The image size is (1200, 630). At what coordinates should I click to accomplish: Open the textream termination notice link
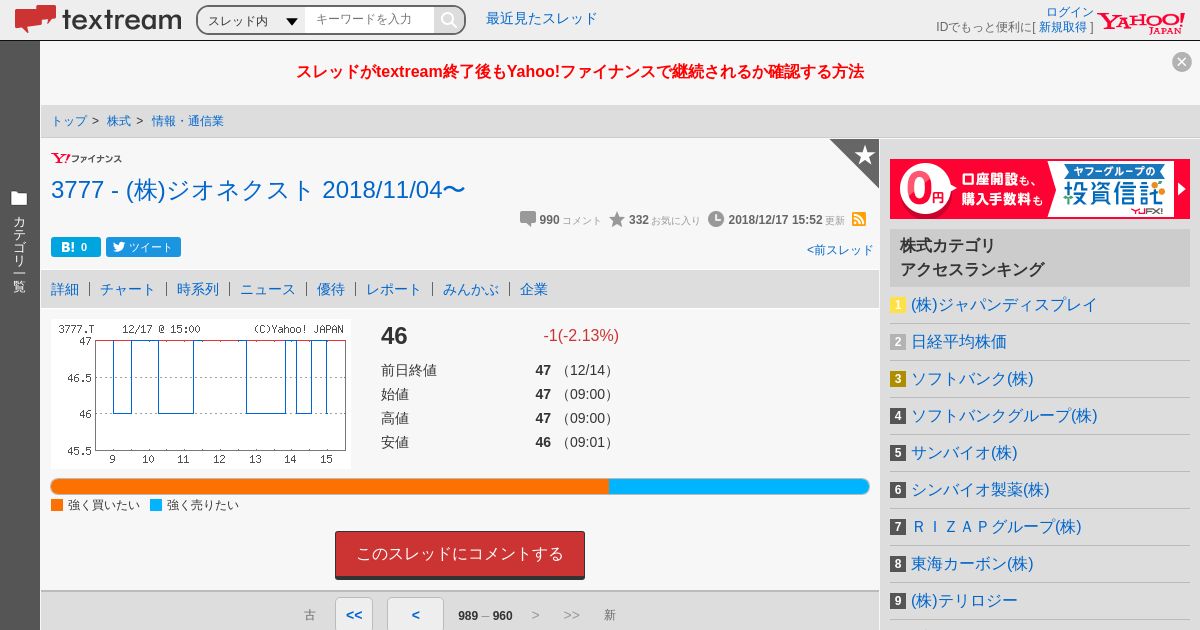[580, 72]
